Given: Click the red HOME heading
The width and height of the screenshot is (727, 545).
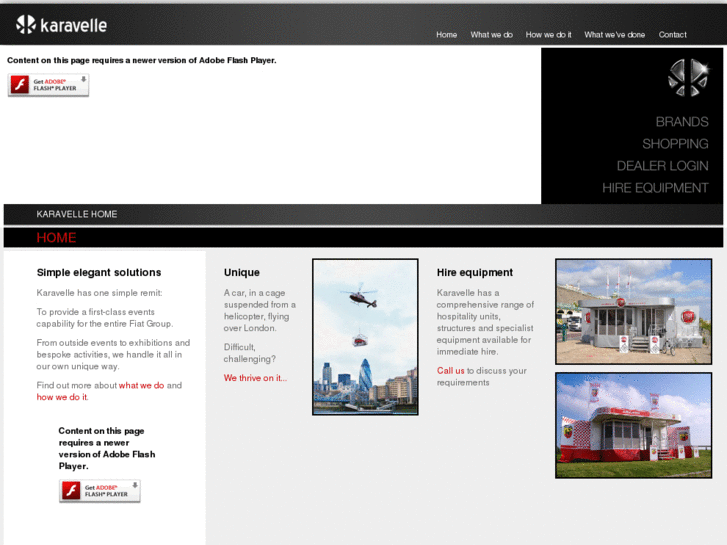Looking at the screenshot, I should pyautogui.click(x=57, y=238).
